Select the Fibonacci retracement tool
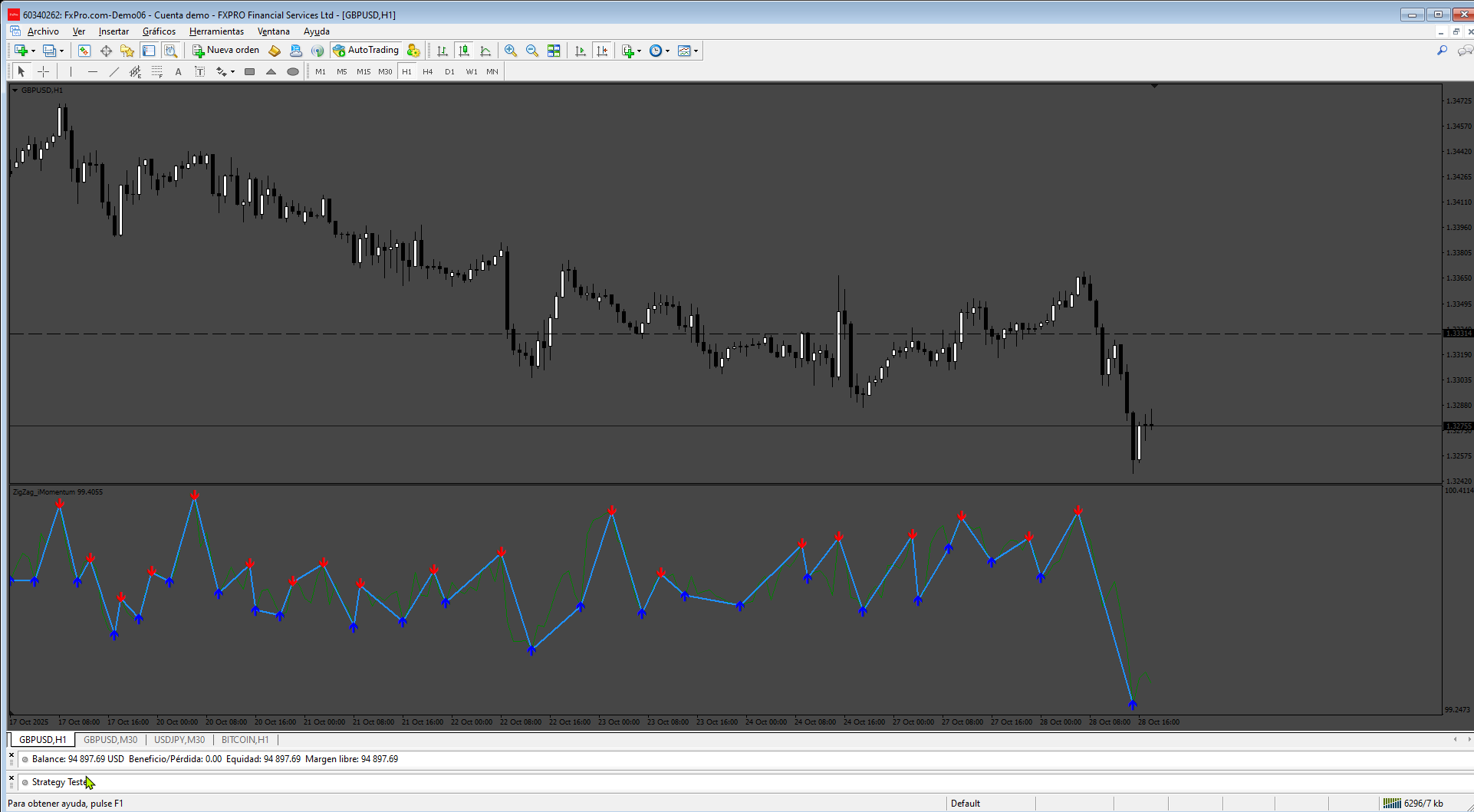The width and height of the screenshot is (1474, 812). [156, 71]
